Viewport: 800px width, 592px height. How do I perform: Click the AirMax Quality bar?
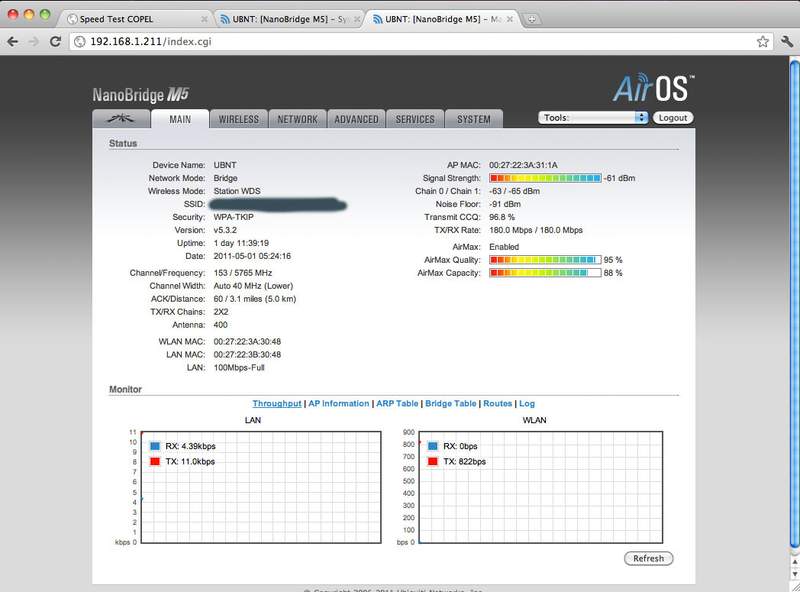point(545,260)
